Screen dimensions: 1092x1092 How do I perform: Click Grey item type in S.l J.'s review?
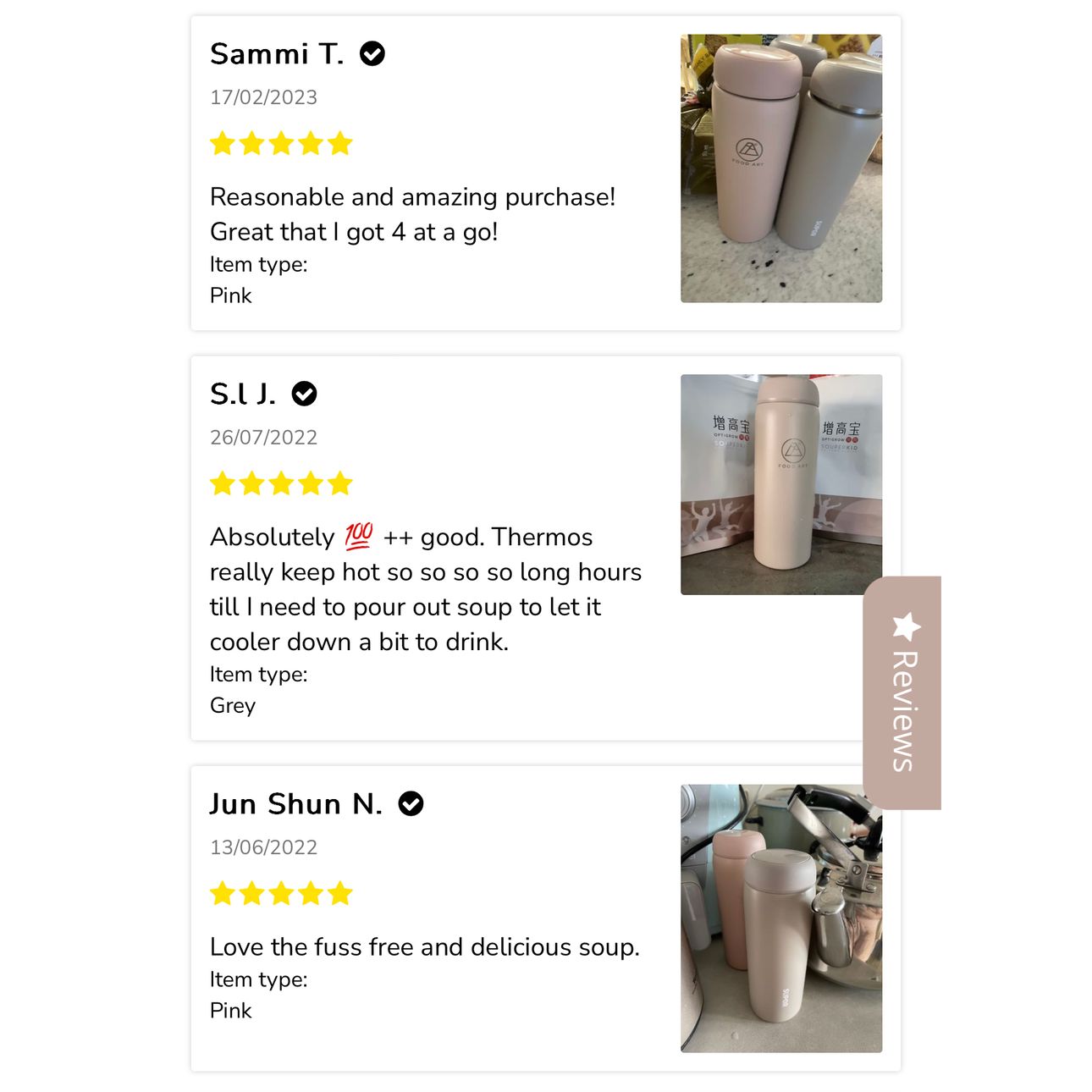click(x=233, y=705)
